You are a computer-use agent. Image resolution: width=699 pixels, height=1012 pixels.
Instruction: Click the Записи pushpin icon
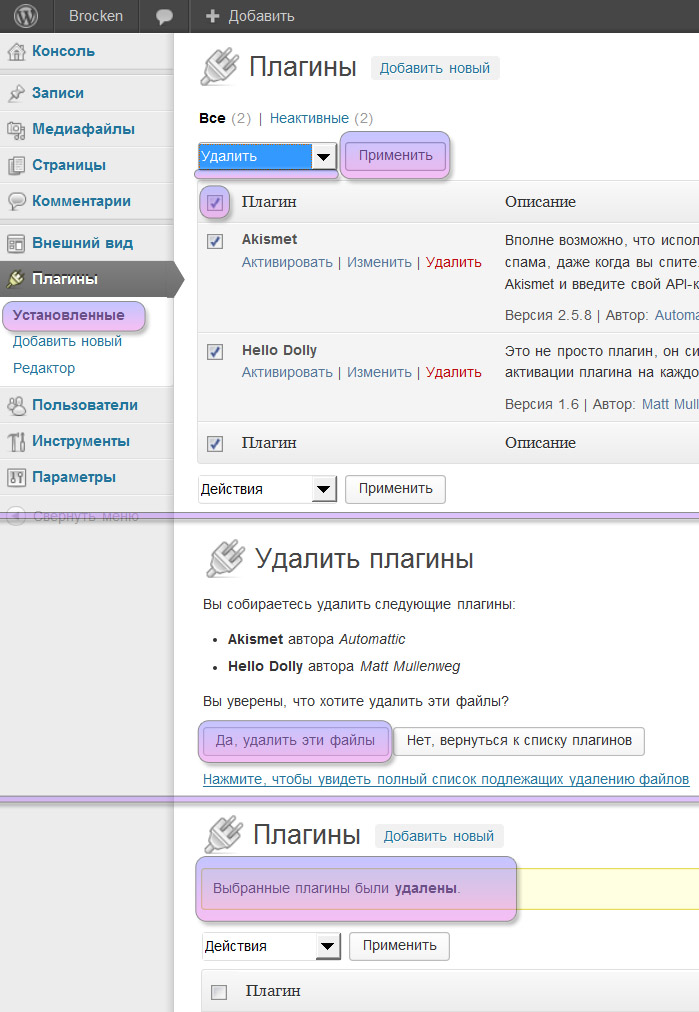click(x=16, y=93)
